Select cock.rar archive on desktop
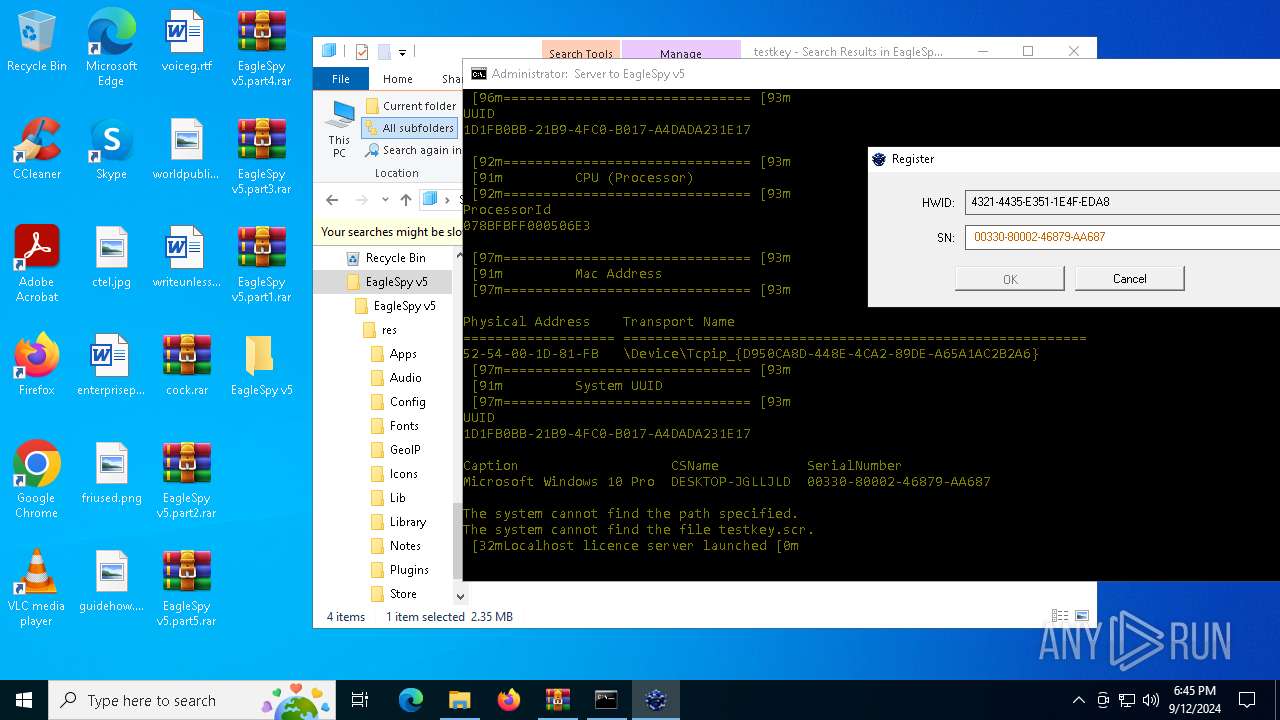The width and height of the screenshot is (1280, 720). pyautogui.click(x=187, y=365)
